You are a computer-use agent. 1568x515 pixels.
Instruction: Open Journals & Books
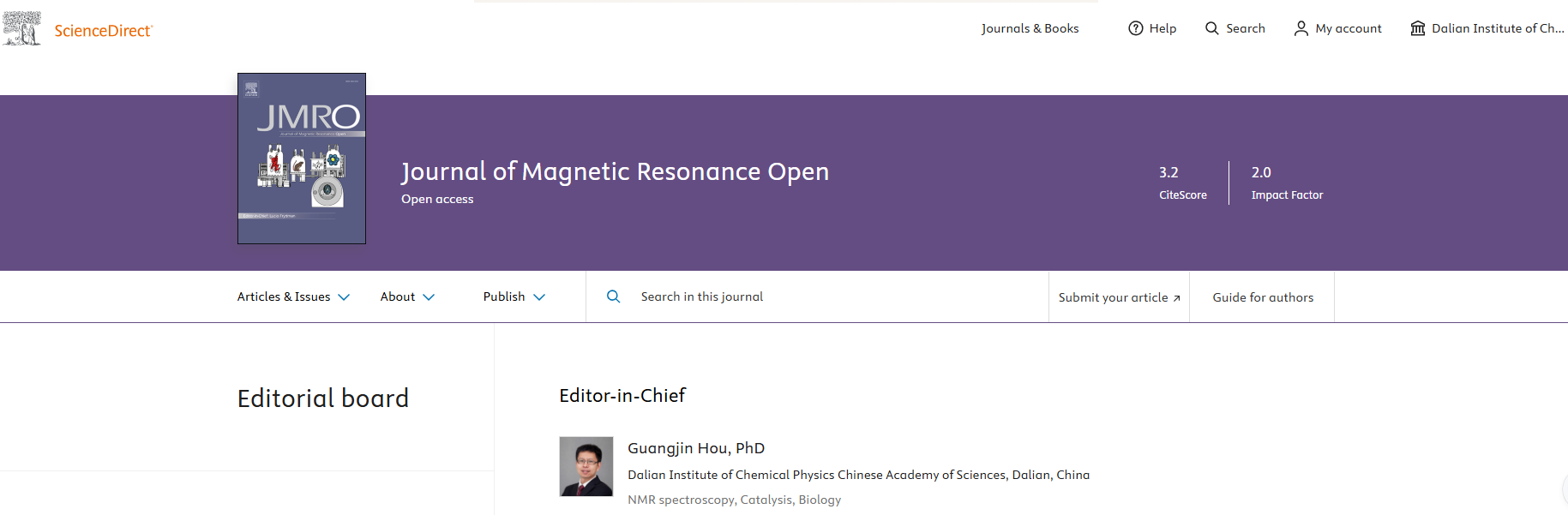coord(1030,28)
